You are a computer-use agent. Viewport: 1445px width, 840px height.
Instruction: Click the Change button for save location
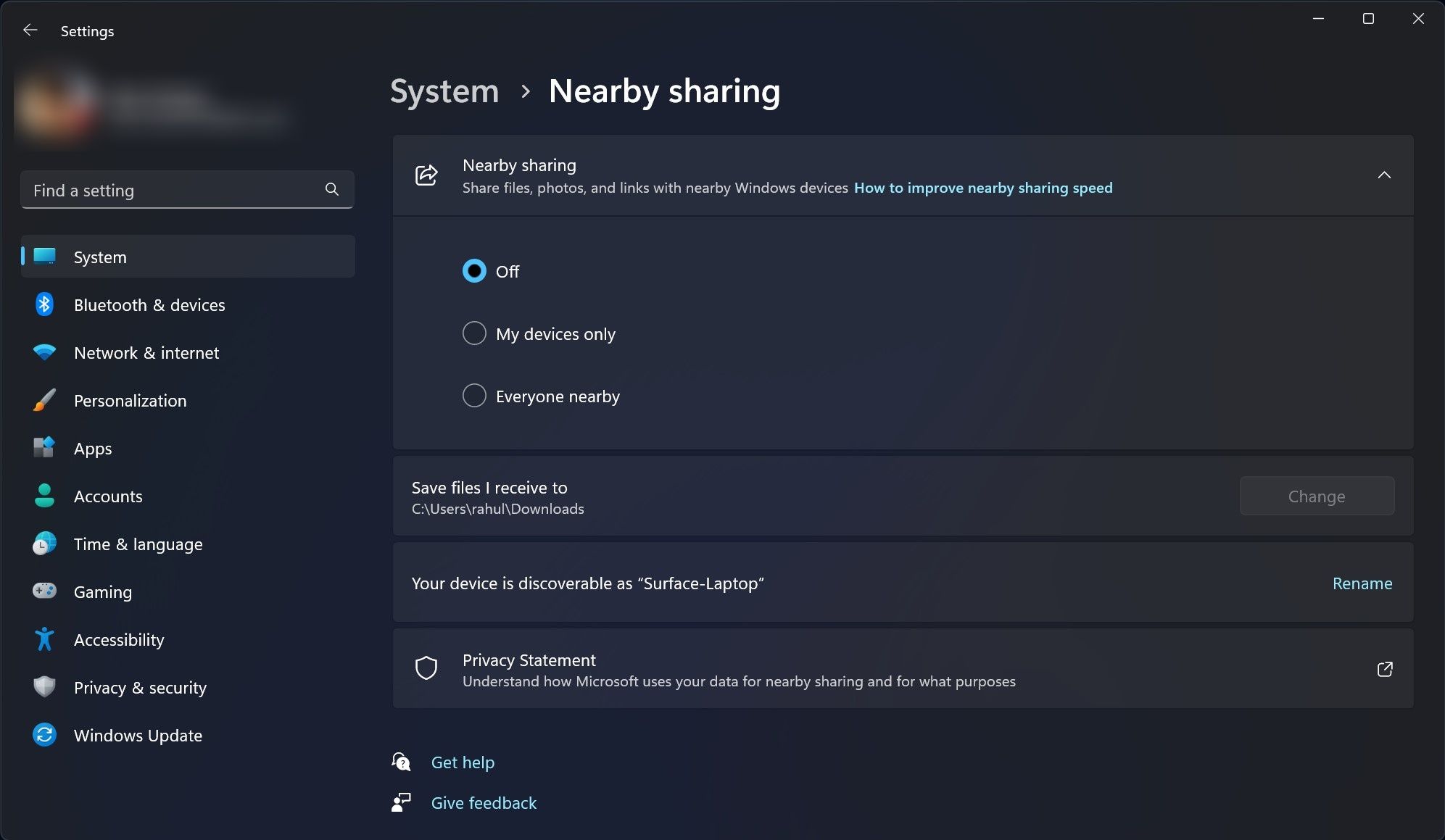pyautogui.click(x=1316, y=495)
